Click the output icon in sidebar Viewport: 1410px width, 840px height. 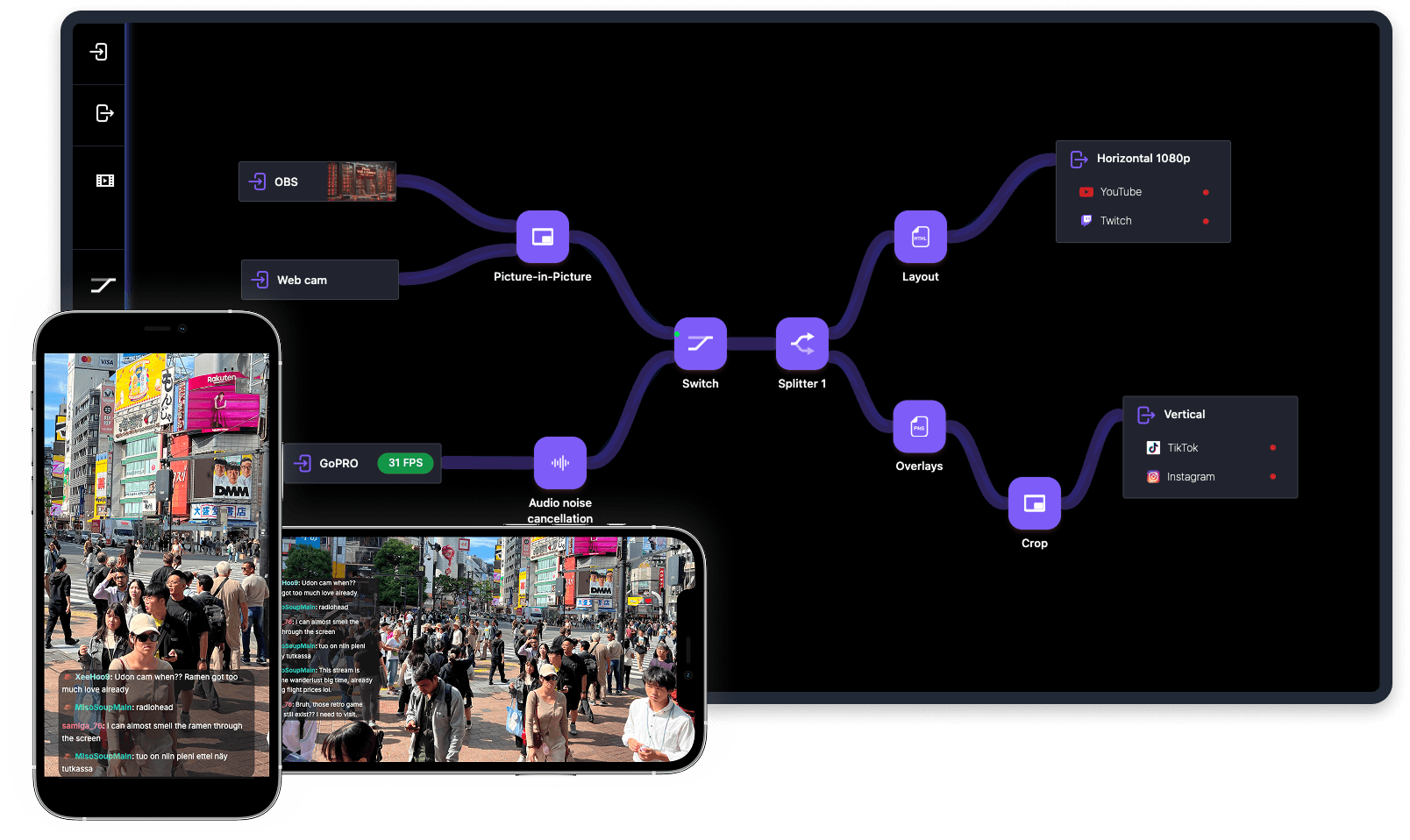click(x=104, y=113)
